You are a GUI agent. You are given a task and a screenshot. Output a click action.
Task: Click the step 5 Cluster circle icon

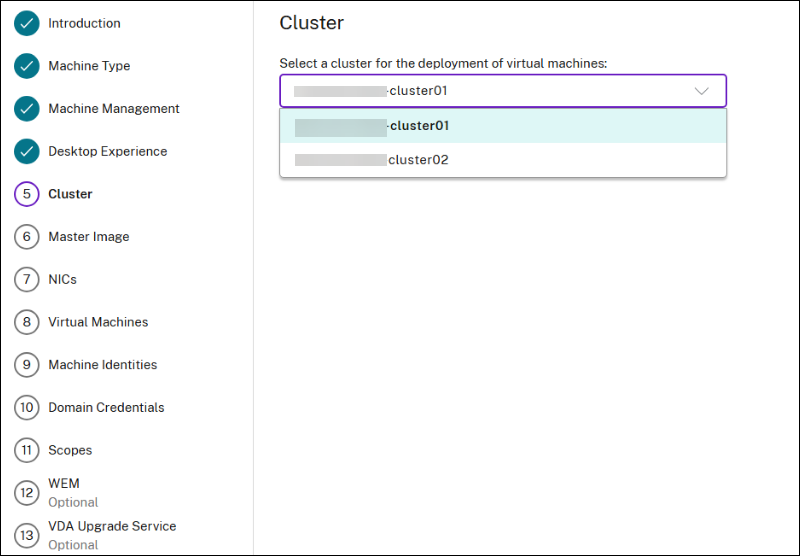click(27, 194)
